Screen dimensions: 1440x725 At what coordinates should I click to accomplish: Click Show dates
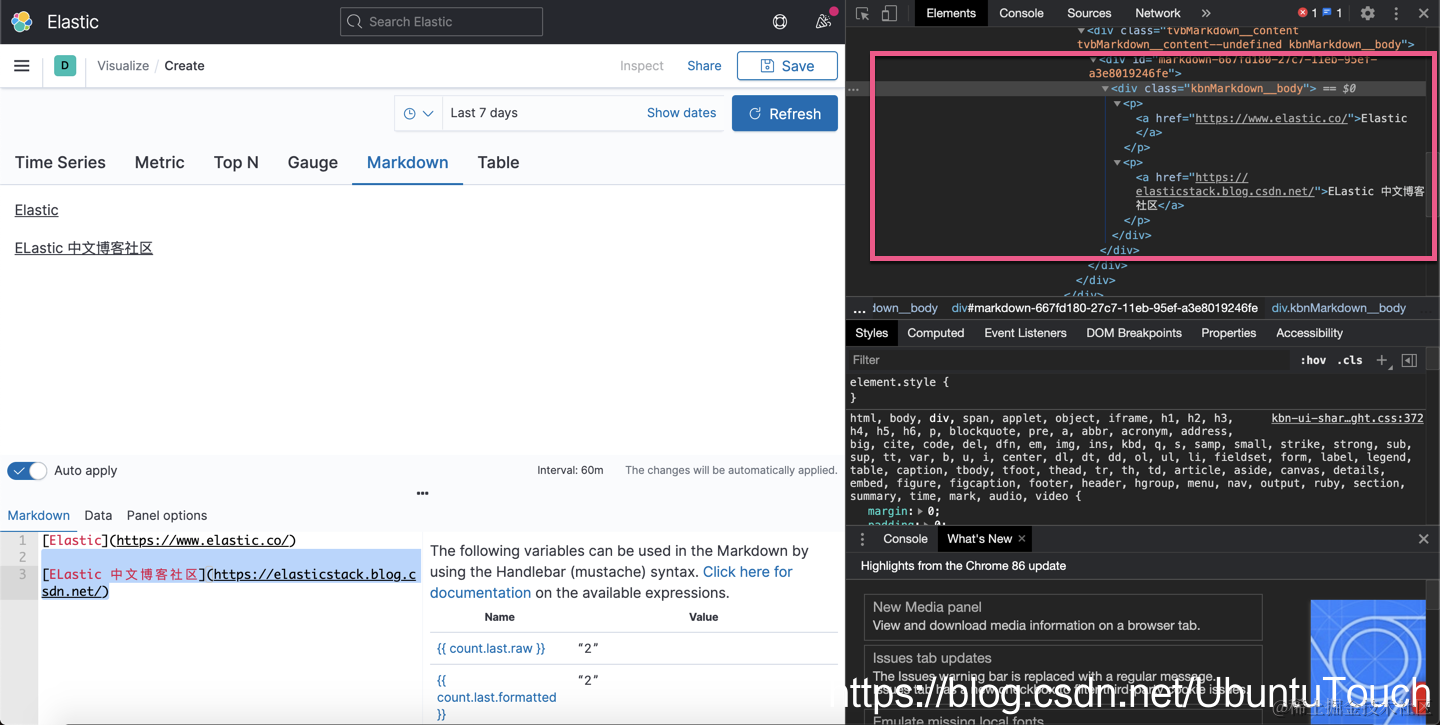pos(681,113)
